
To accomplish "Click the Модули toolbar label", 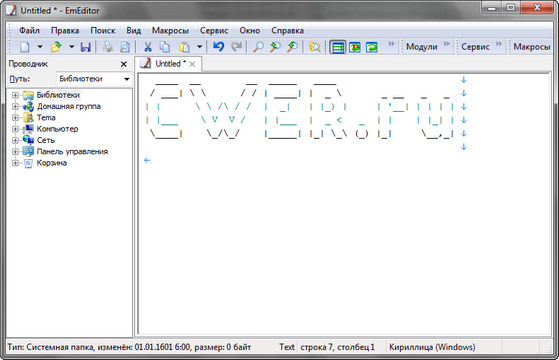I will [422, 47].
